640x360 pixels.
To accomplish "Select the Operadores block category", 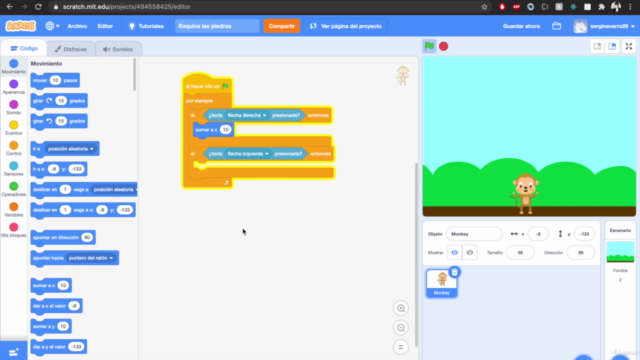I will point(13,189).
